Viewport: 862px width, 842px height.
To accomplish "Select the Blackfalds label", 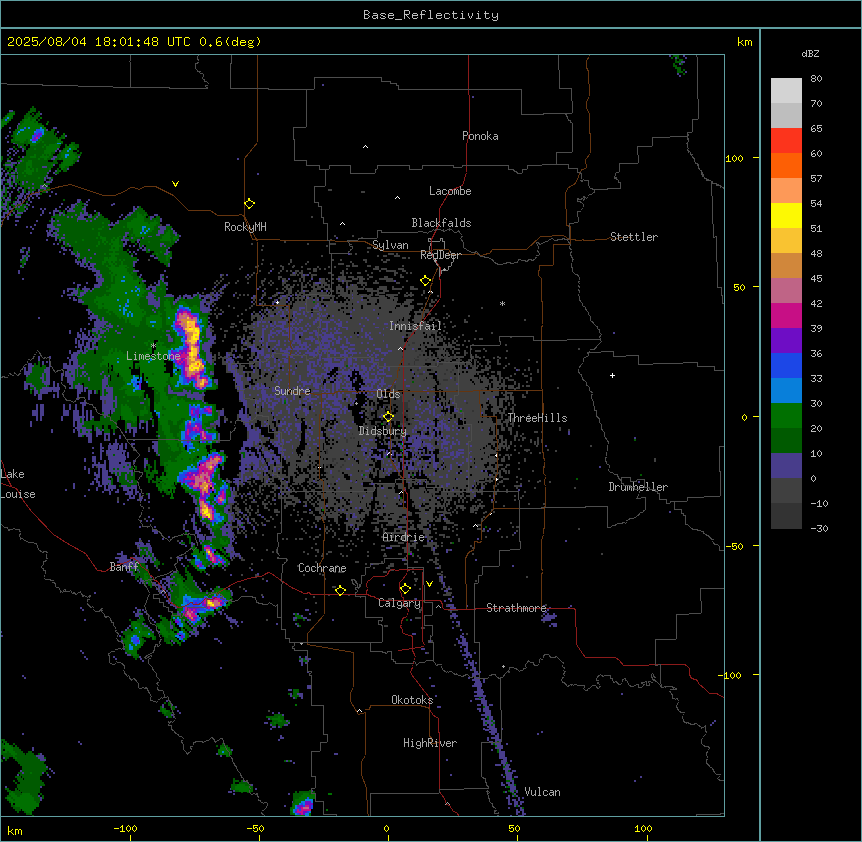I will (x=441, y=223).
